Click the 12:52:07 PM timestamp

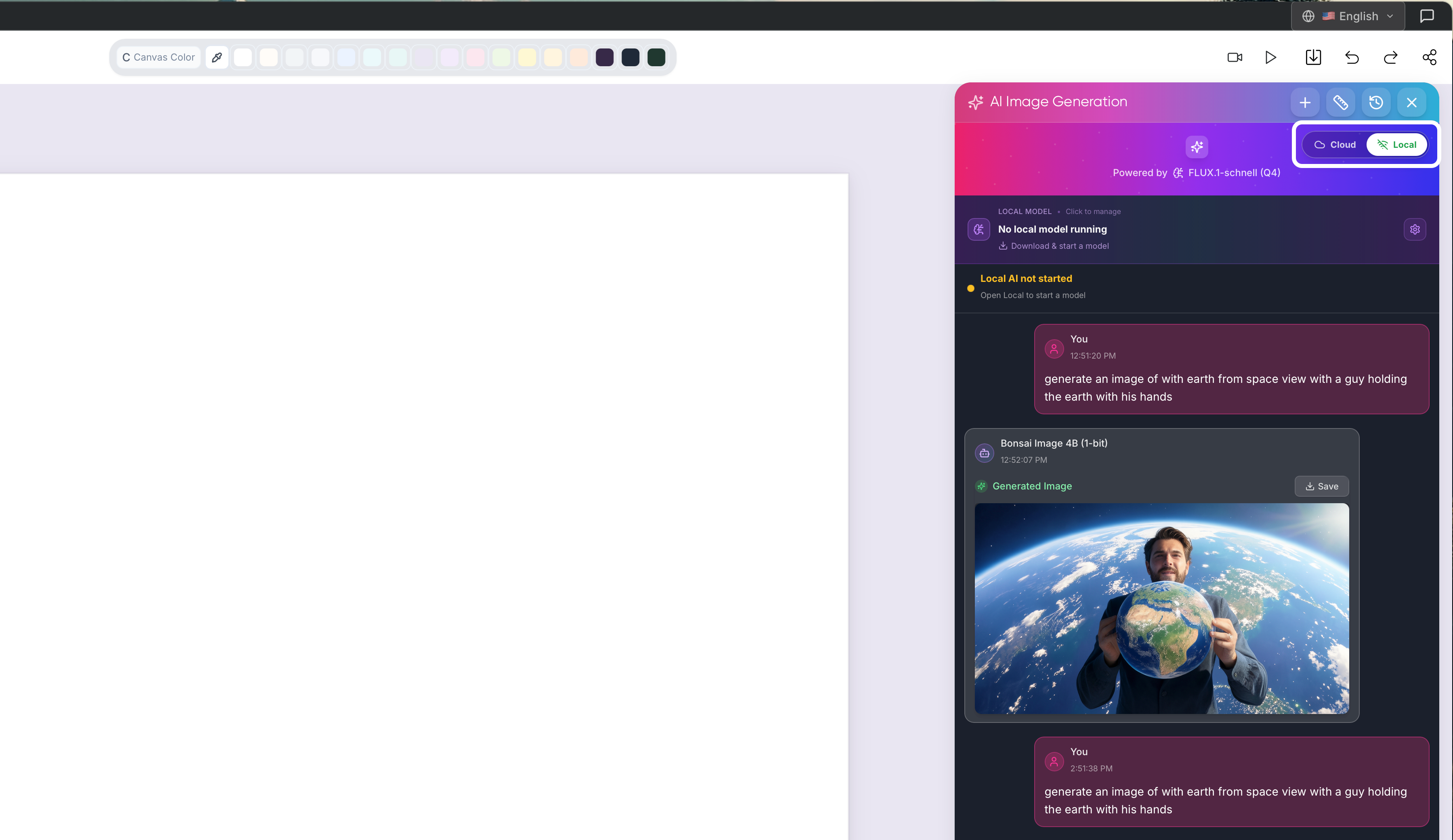1023,460
